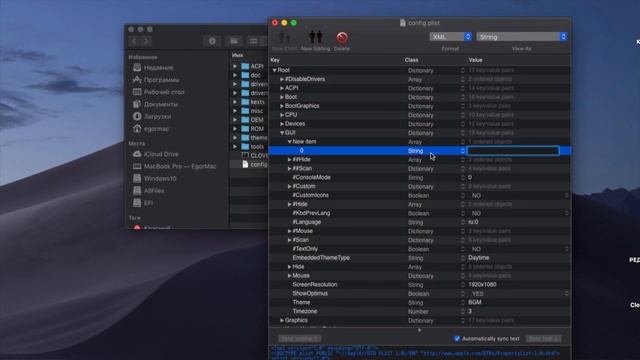This screenshot has height=360, width=640.
Task: Open #TextOnly NO value popup
Action: [x=567, y=249]
